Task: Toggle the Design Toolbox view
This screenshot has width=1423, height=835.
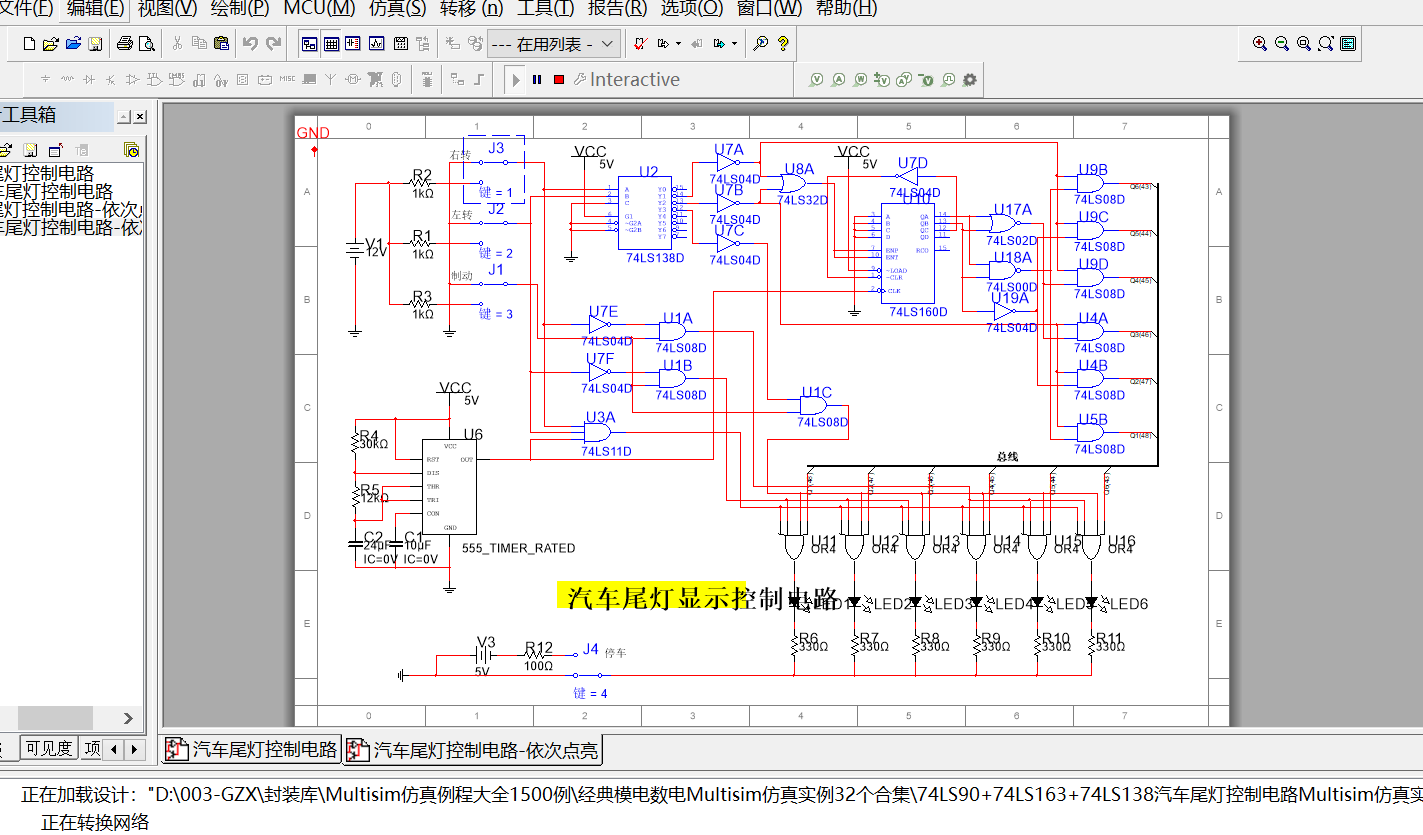Action: pos(309,44)
